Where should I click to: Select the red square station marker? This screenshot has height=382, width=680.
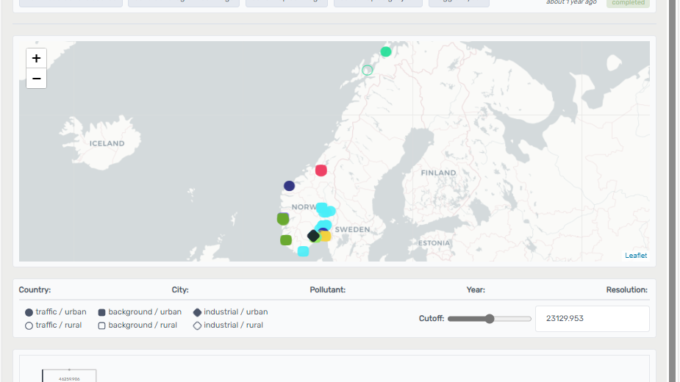pos(321,170)
